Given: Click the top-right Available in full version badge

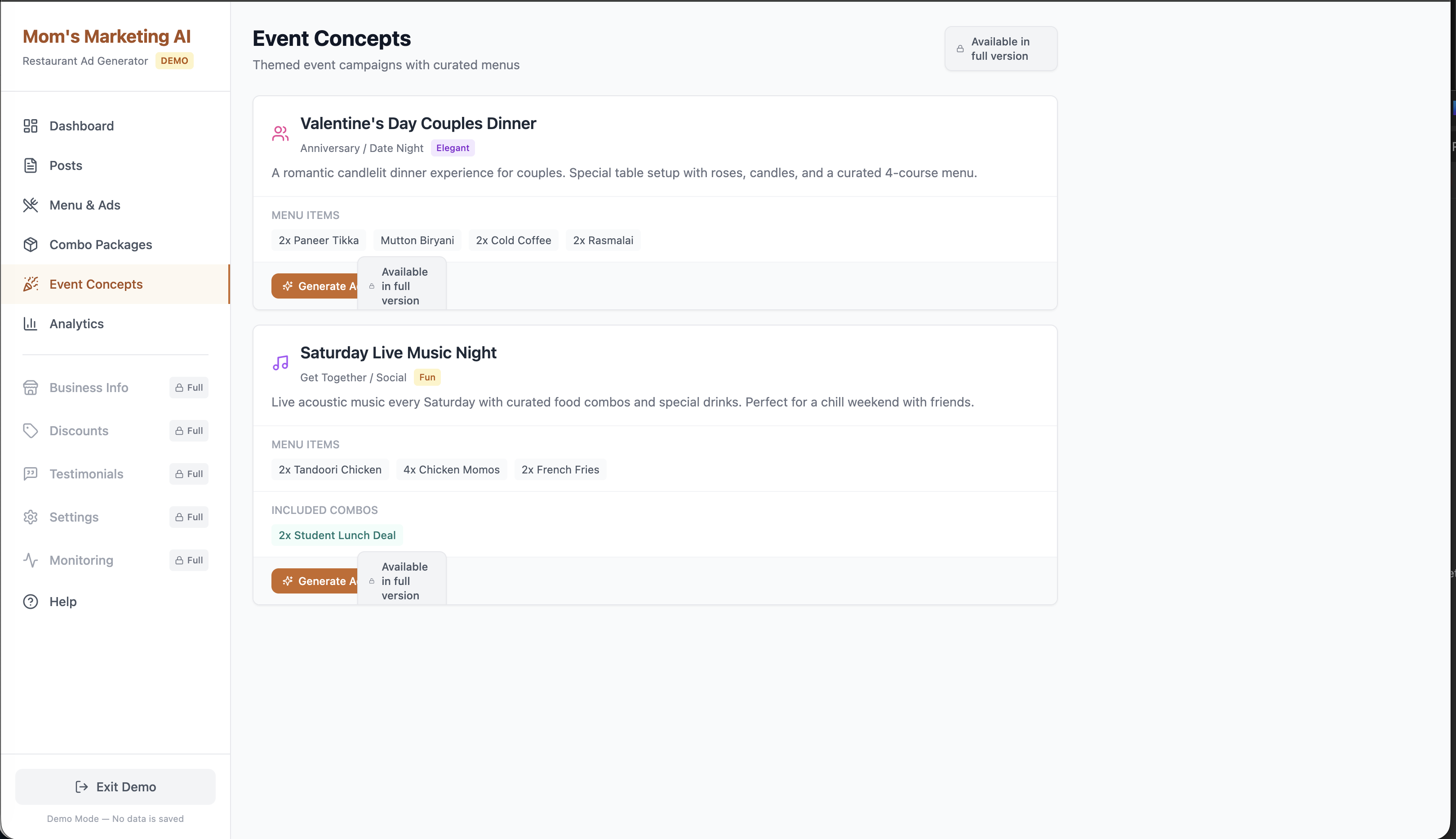Looking at the screenshot, I should pyautogui.click(x=1000, y=49).
